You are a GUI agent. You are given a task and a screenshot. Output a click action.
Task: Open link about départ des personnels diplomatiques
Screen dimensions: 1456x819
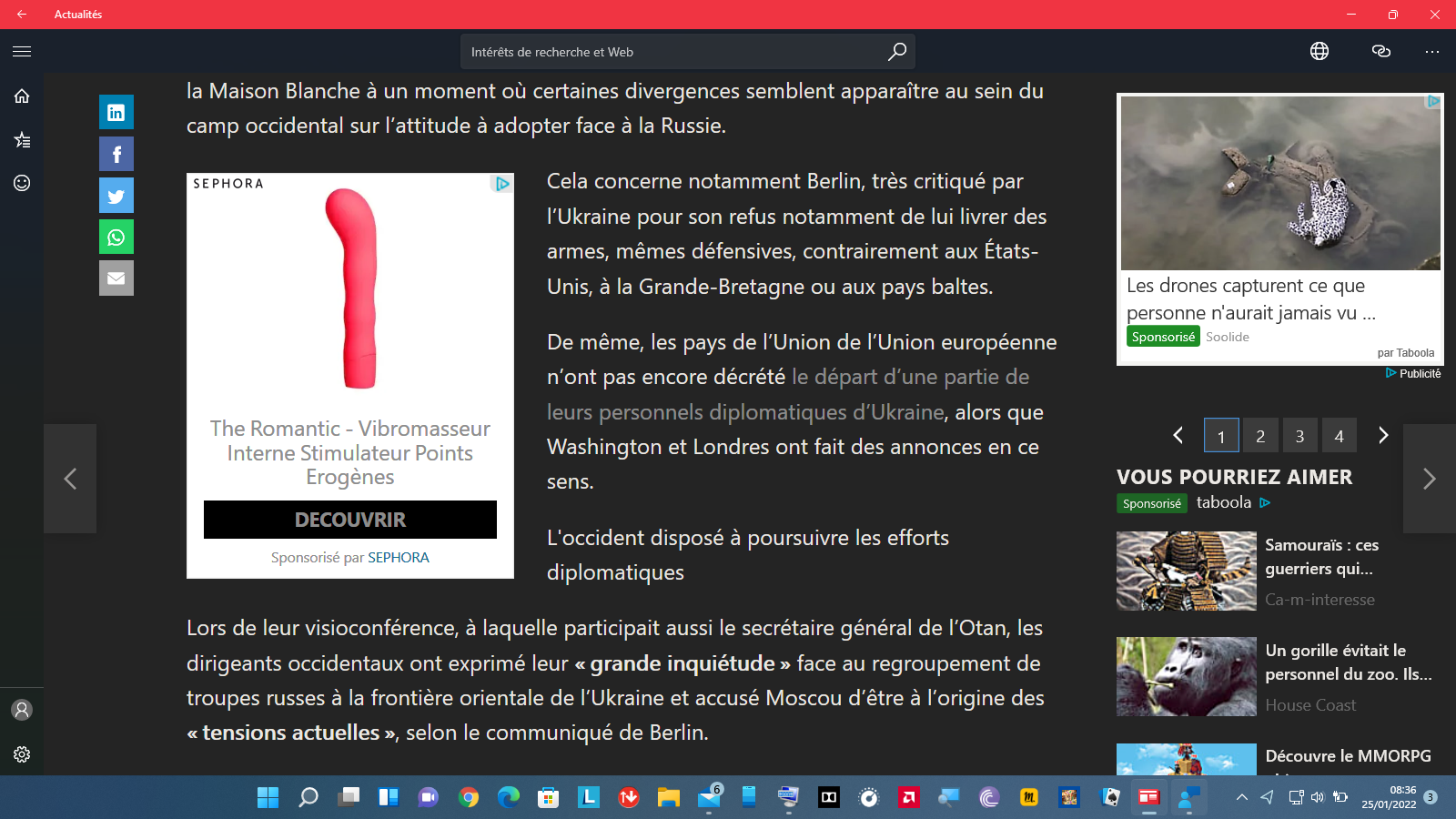pos(910,378)
